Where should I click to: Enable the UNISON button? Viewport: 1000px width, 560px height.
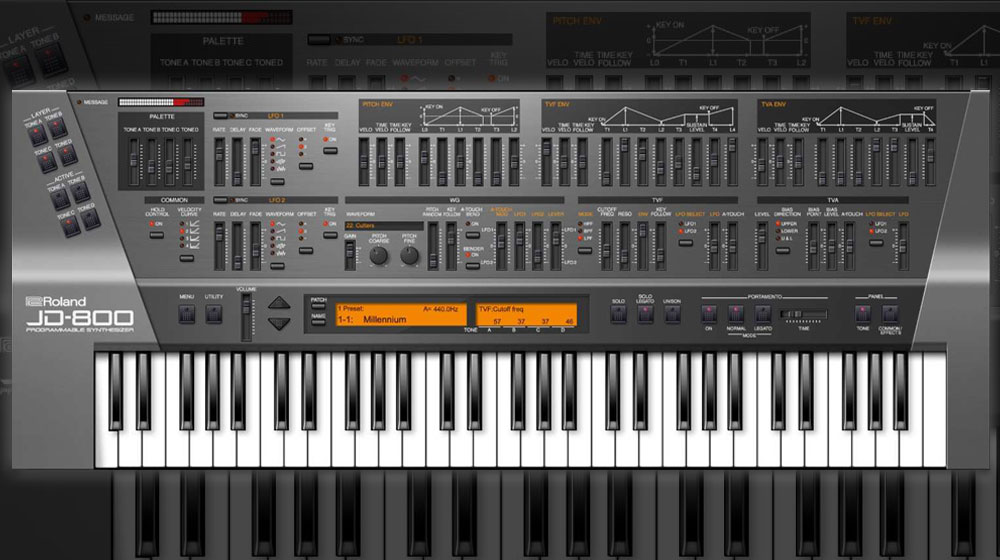click(x=672, y=314)
